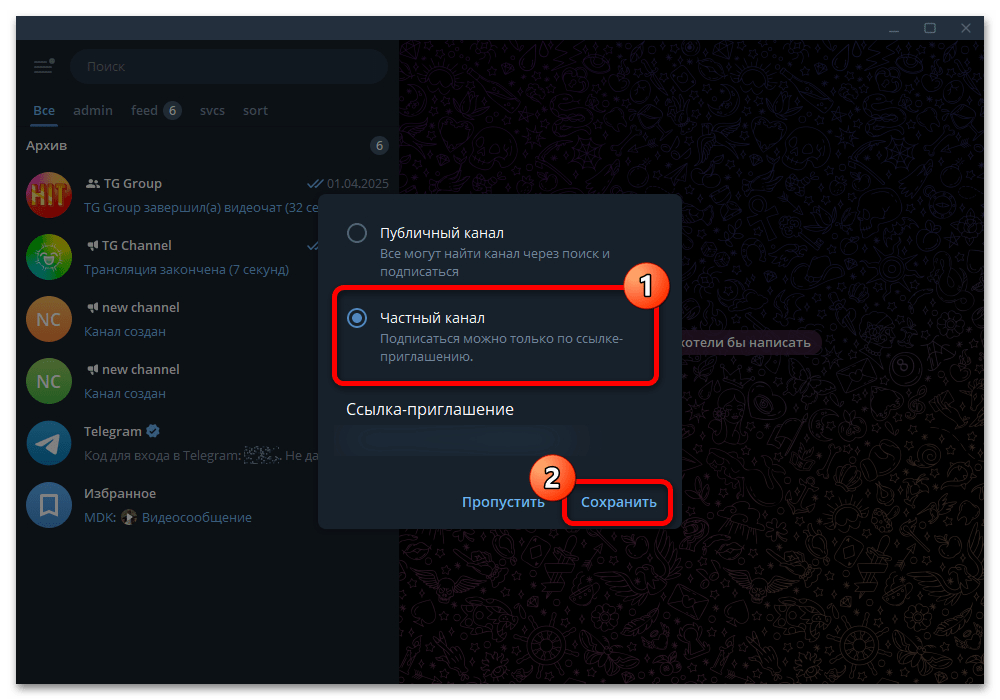This screenshot has width=1000, height=700.
Task: Select the Публичный канал radio button
Action: point(357,233)
